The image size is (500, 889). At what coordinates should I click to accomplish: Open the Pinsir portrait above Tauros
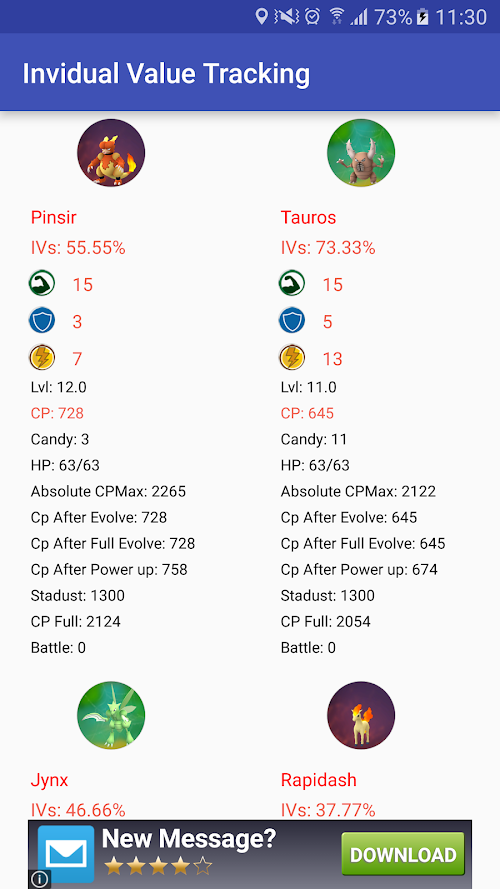(361, 153)
